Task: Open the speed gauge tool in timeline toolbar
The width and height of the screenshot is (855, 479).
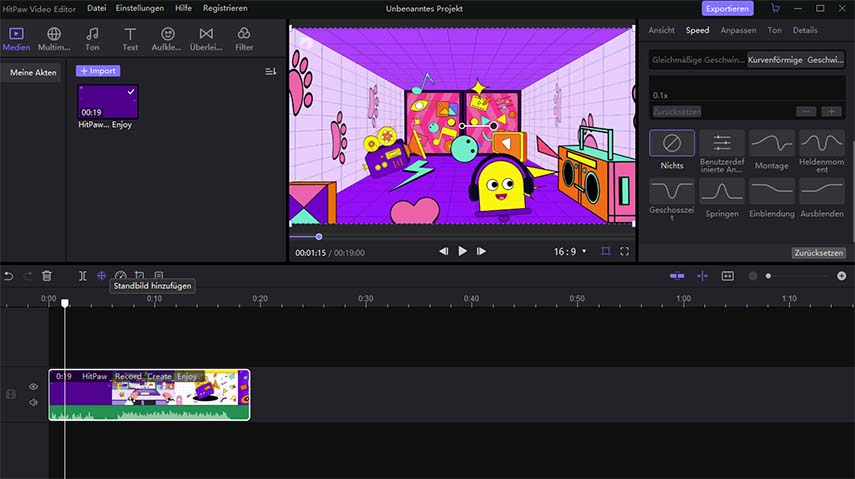Action: pyautogui.click(x=121, y=275)
